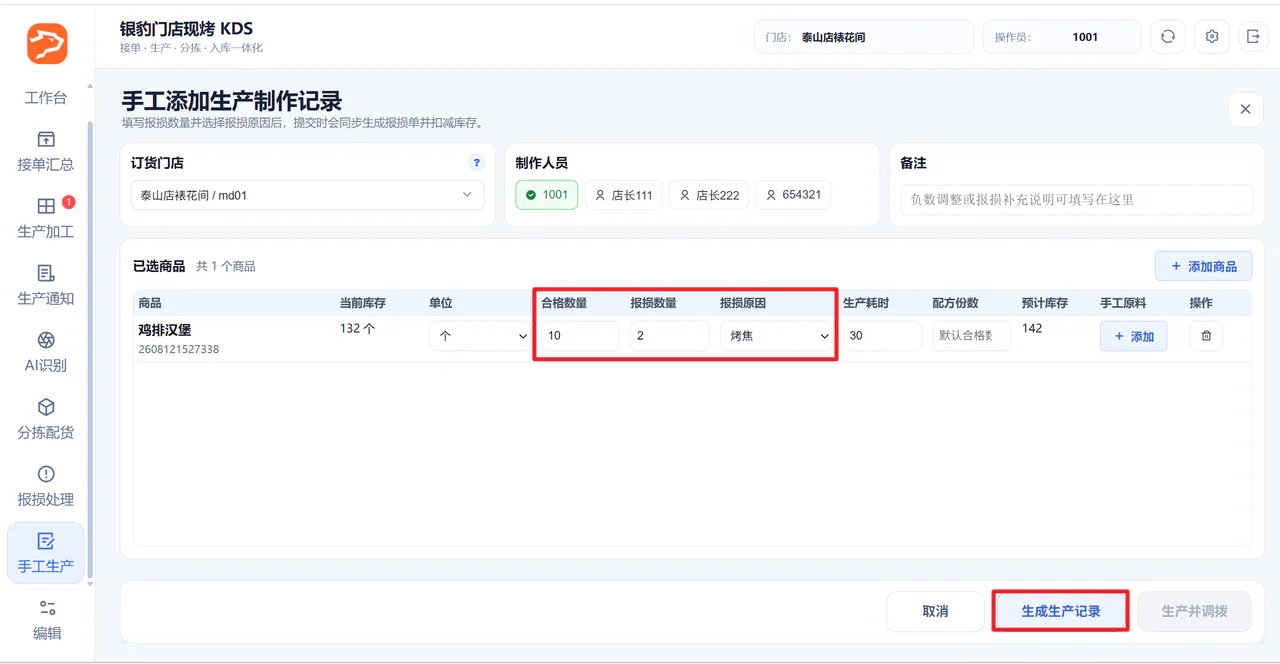Viewport: 1280px width, 664px height.
Task: Click the 生成生产记录 button
Action: click(1061, 611)
